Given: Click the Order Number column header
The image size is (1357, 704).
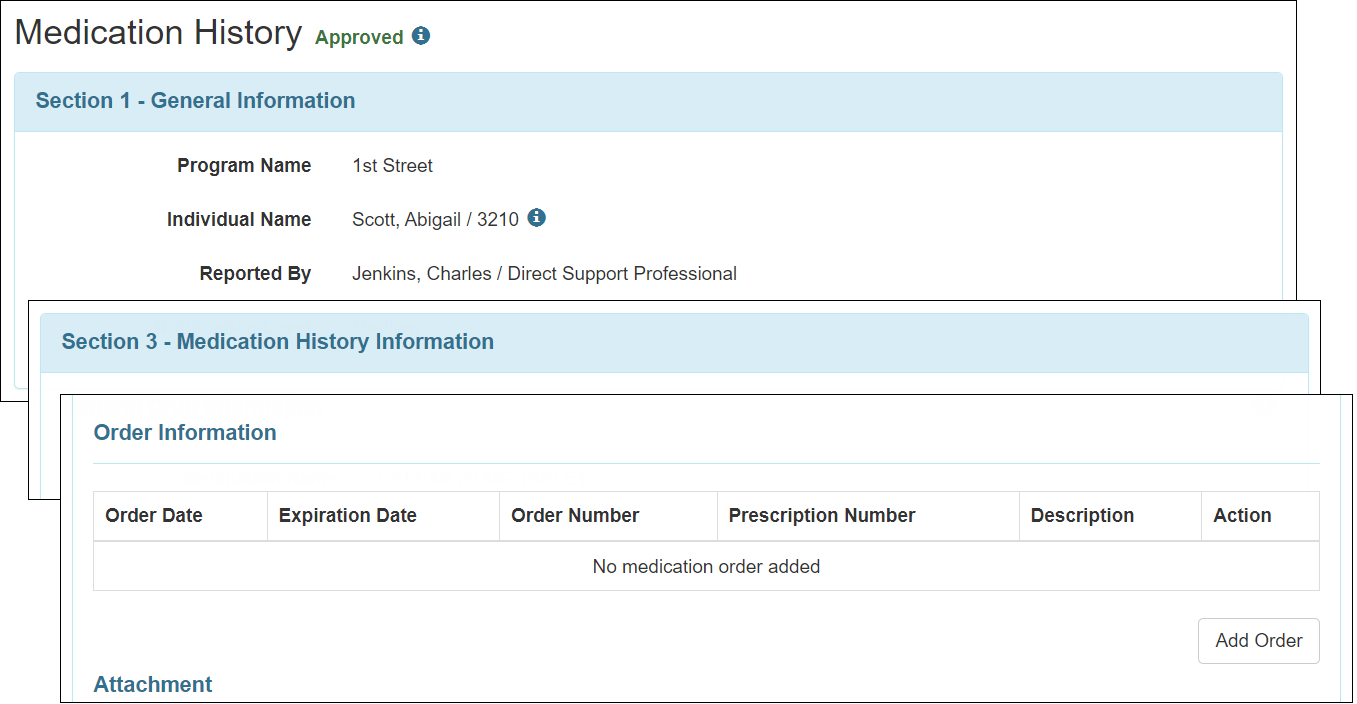Looking at the screenshot, I should click(608, 516).
